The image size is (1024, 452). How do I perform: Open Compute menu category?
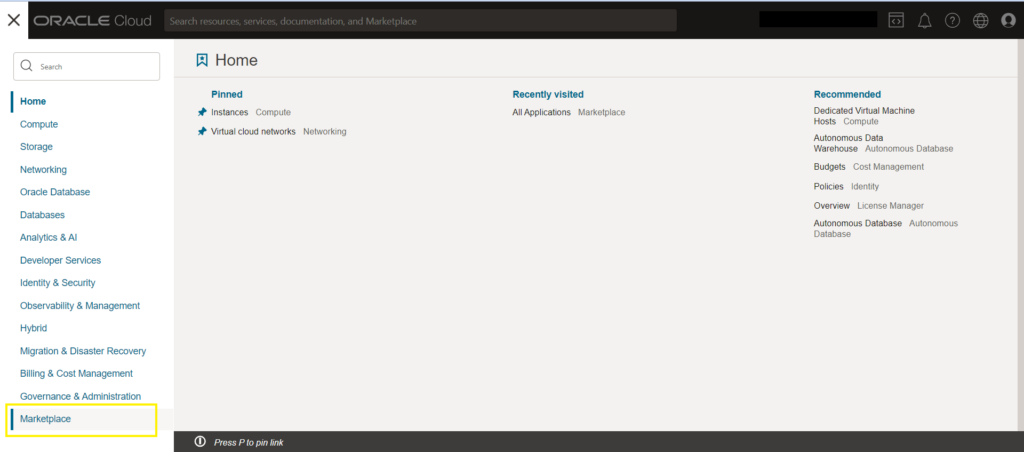point(39,124)
